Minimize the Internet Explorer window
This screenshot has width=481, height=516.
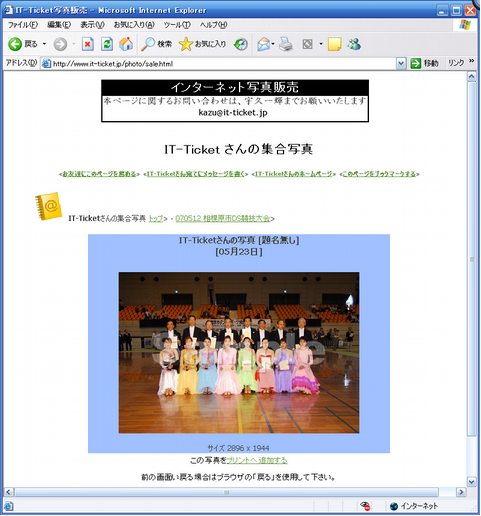442,10
